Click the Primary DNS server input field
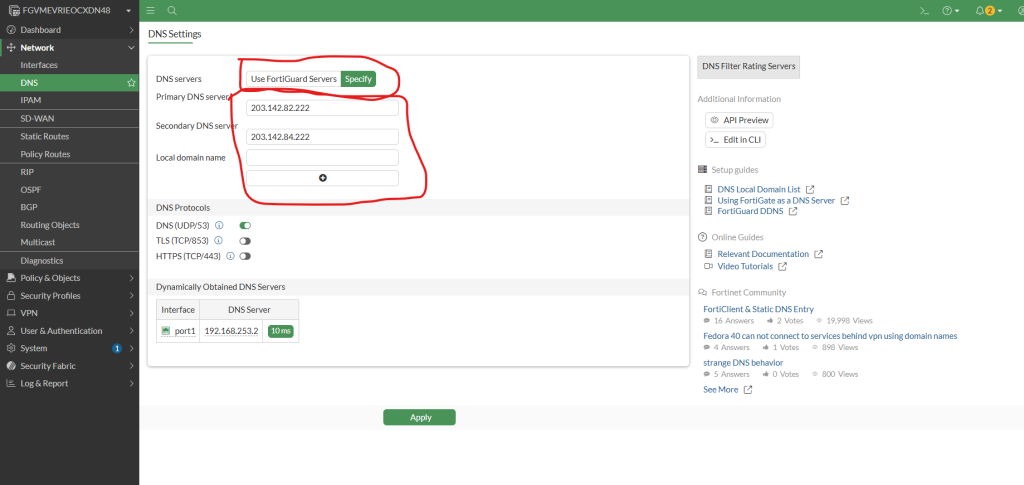The height and width of the screenshot is (485, 1024). tap(322, 107)
